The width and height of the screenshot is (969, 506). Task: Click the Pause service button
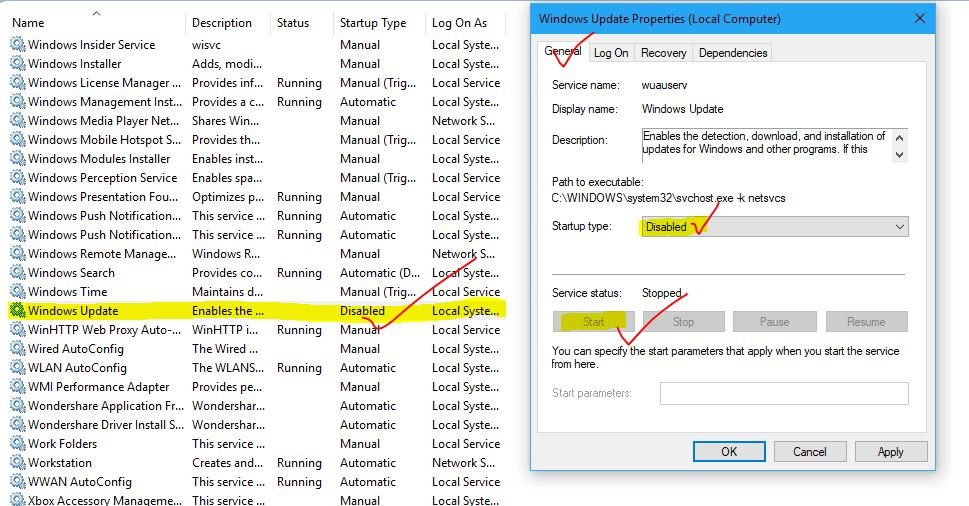point(774,322)
